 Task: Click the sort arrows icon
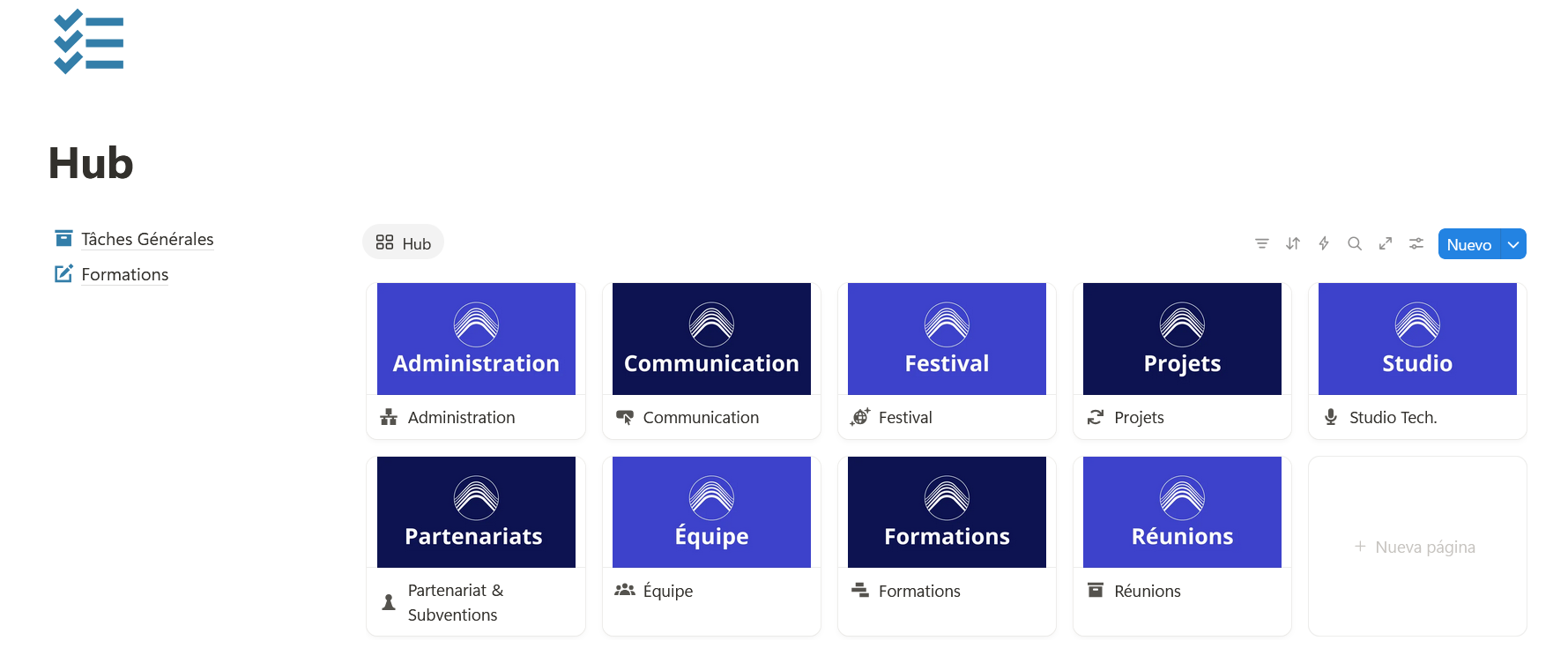pyautogui.click(x=1293, y=244)
